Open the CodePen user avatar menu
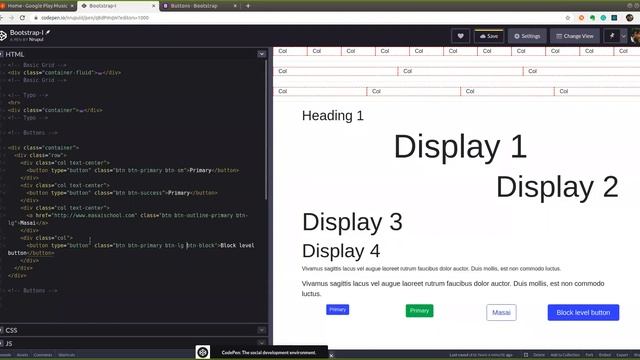 point(636,36)
